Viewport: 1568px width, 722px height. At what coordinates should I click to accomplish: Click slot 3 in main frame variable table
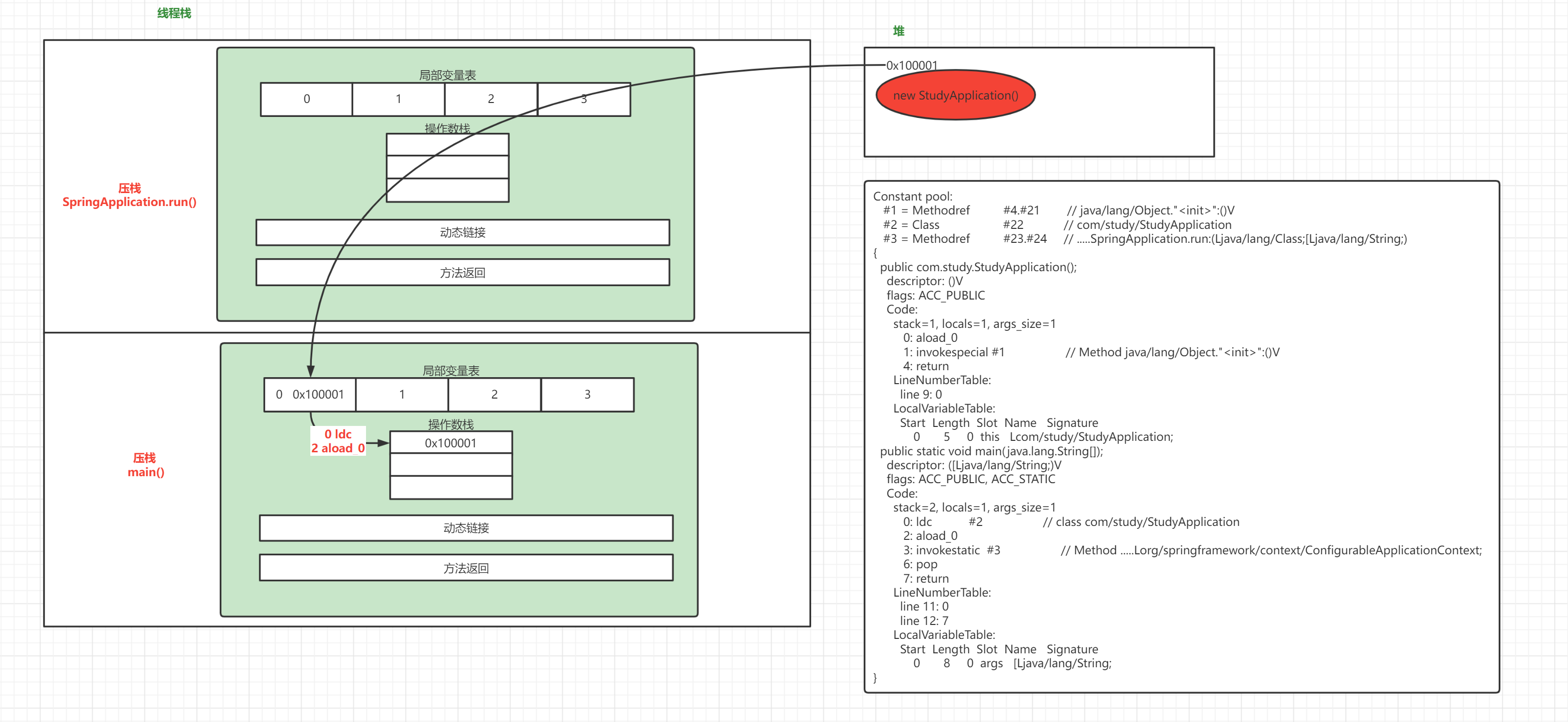[587, 394]
